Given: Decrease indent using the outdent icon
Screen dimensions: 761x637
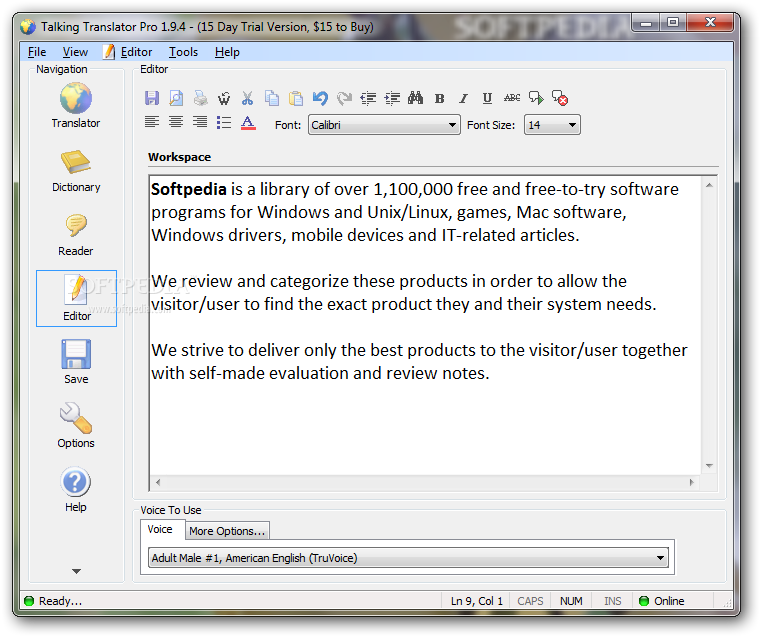Looking at the screenshot, I should coord(368,98).
